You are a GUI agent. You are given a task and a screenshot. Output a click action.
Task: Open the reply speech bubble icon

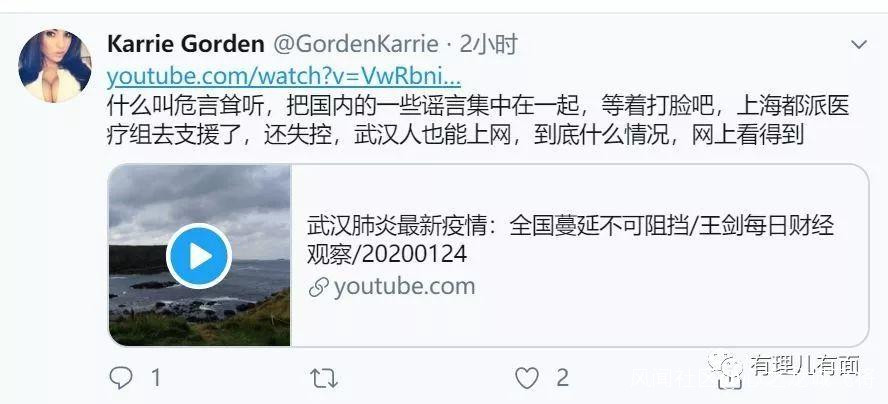[x=121, y=378]
